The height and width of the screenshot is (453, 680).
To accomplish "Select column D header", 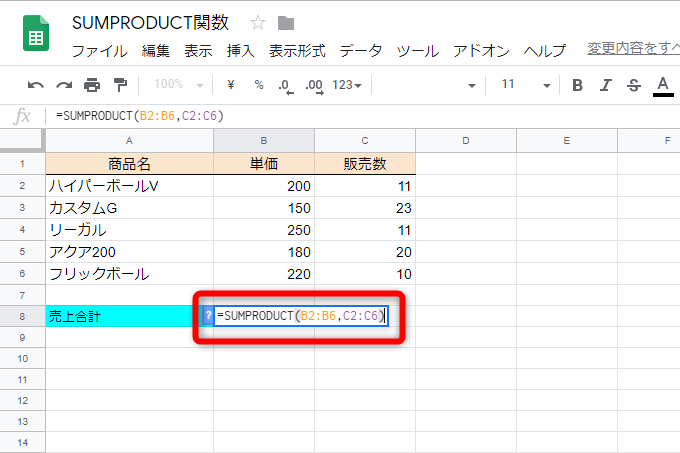I will [466, 140].
